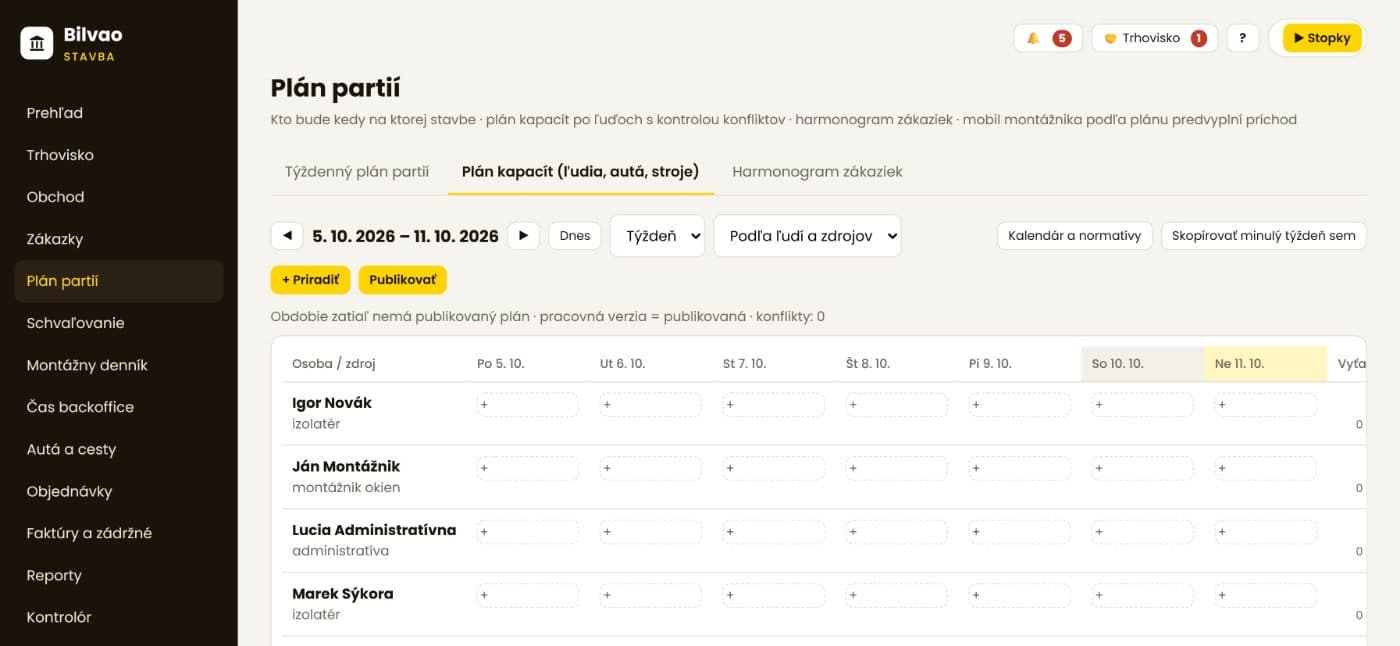Switch to Týždenný plán partií tab

point(357,171)
